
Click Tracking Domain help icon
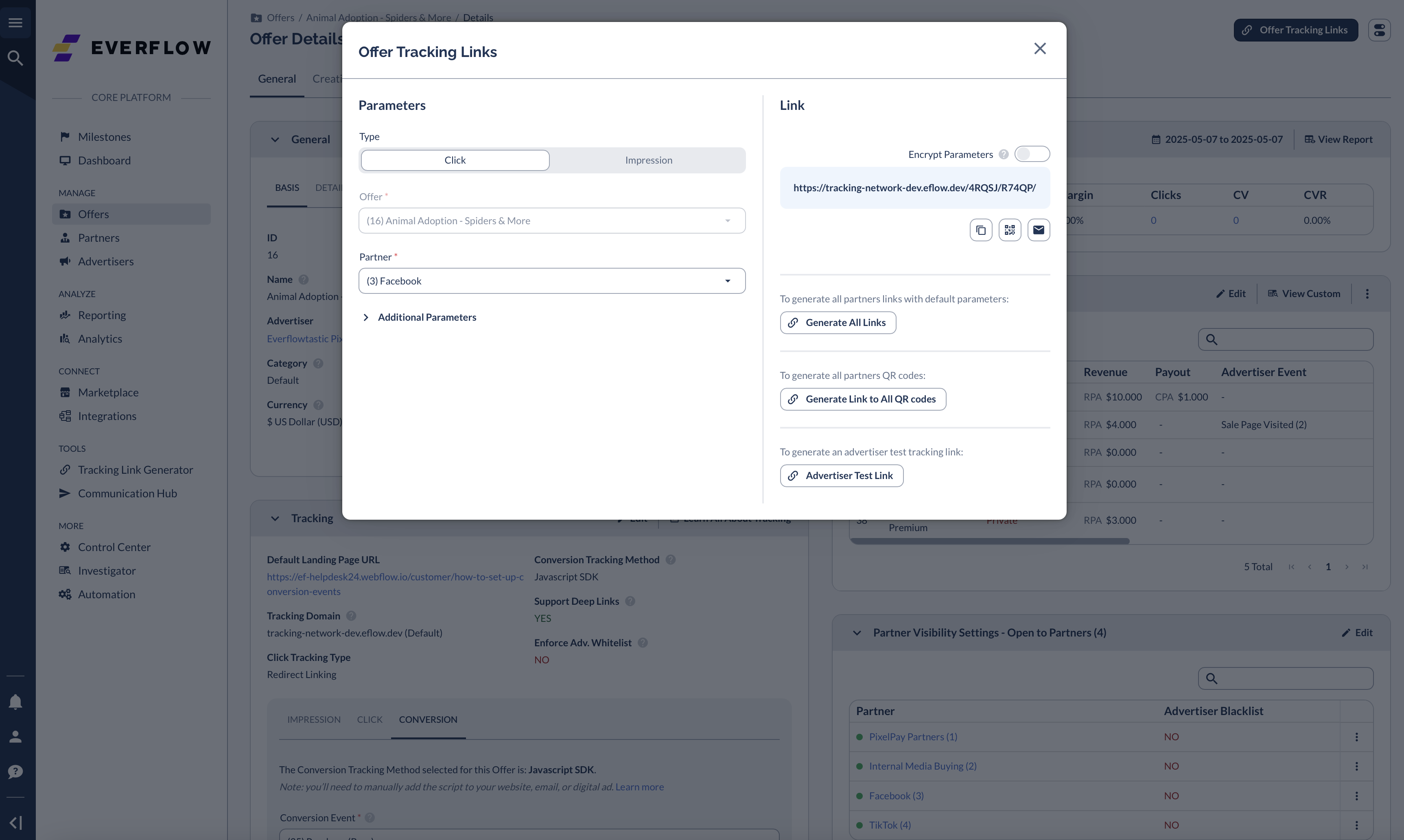point(351,616)
